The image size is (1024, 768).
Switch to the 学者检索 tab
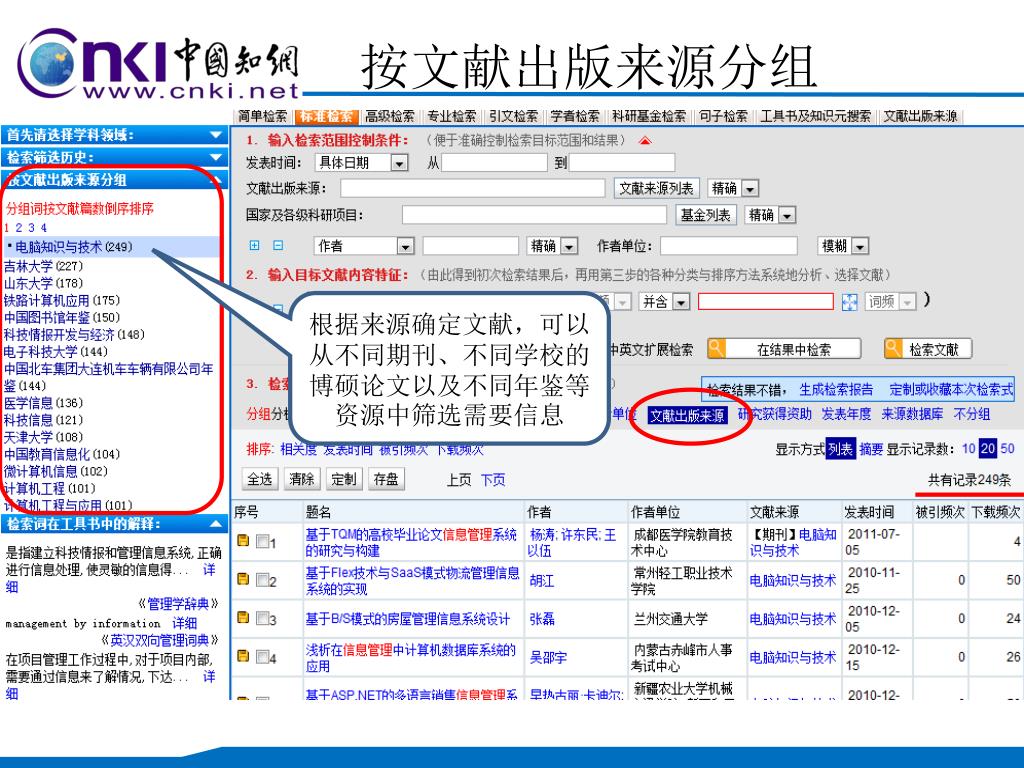point(575,116)
